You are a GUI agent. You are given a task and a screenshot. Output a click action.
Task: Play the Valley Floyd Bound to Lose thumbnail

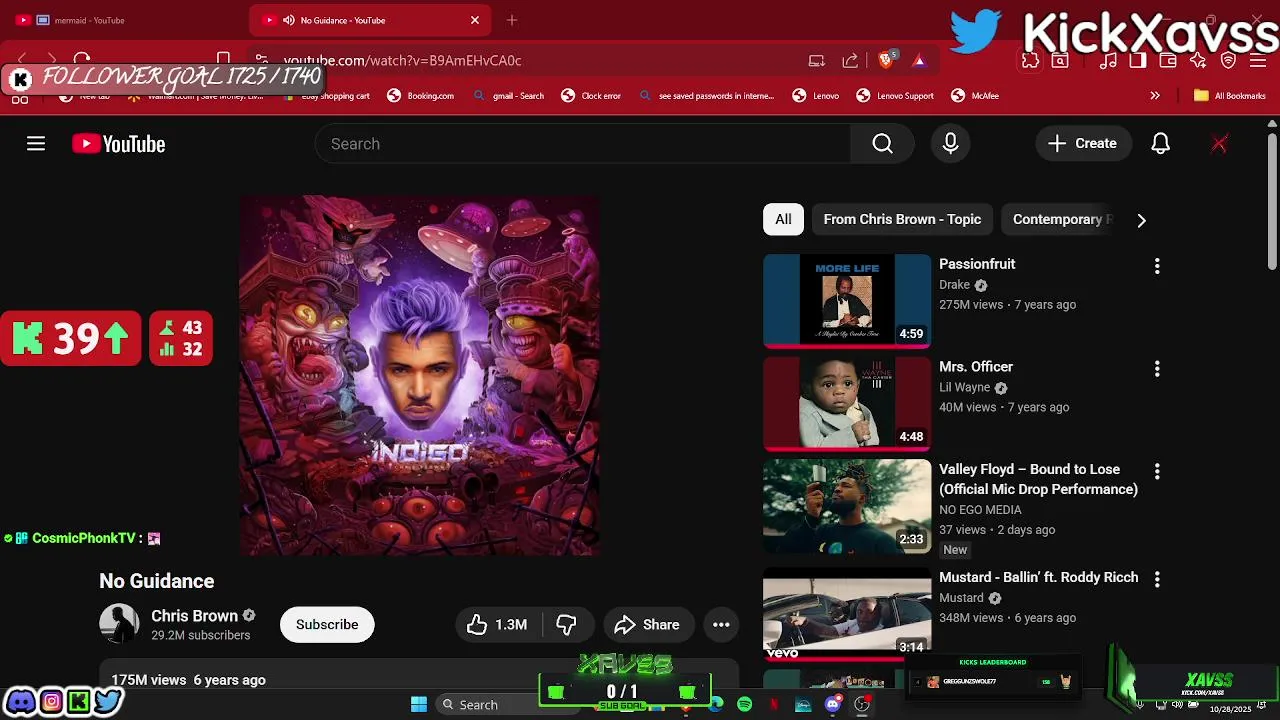pyautogui.click(x=847, y=506)
